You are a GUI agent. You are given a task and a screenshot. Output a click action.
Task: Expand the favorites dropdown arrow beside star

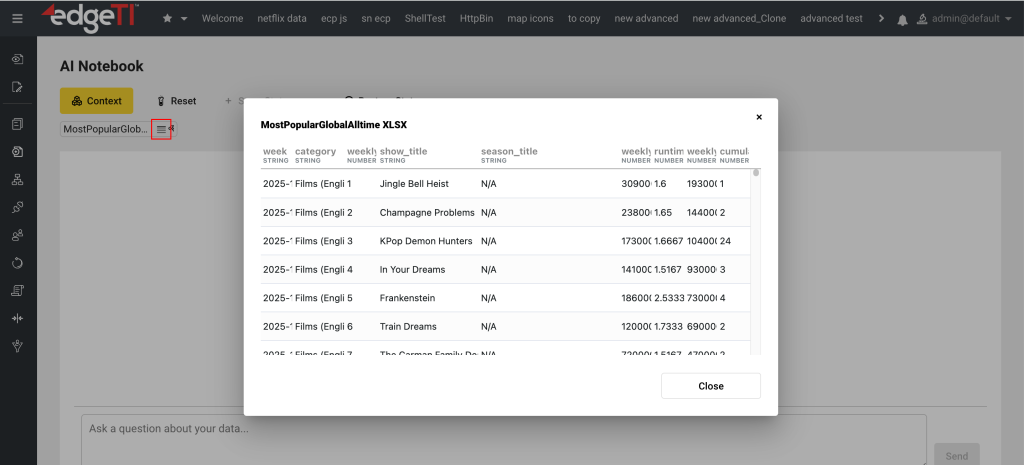184,19
